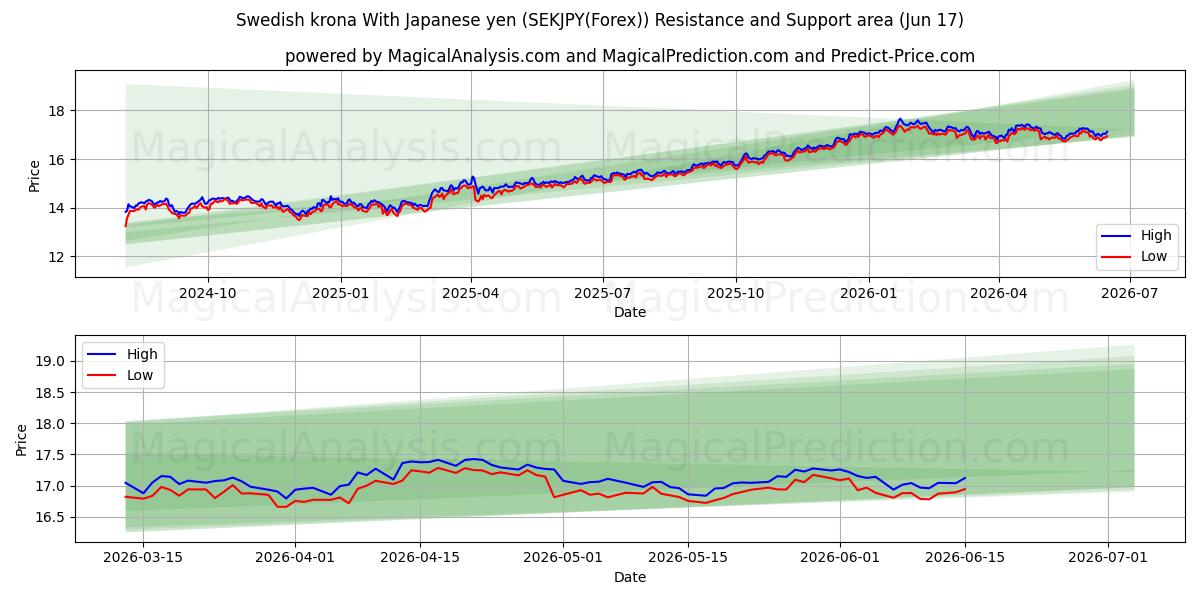Click the blue line swatch in bottom legend

103,355
